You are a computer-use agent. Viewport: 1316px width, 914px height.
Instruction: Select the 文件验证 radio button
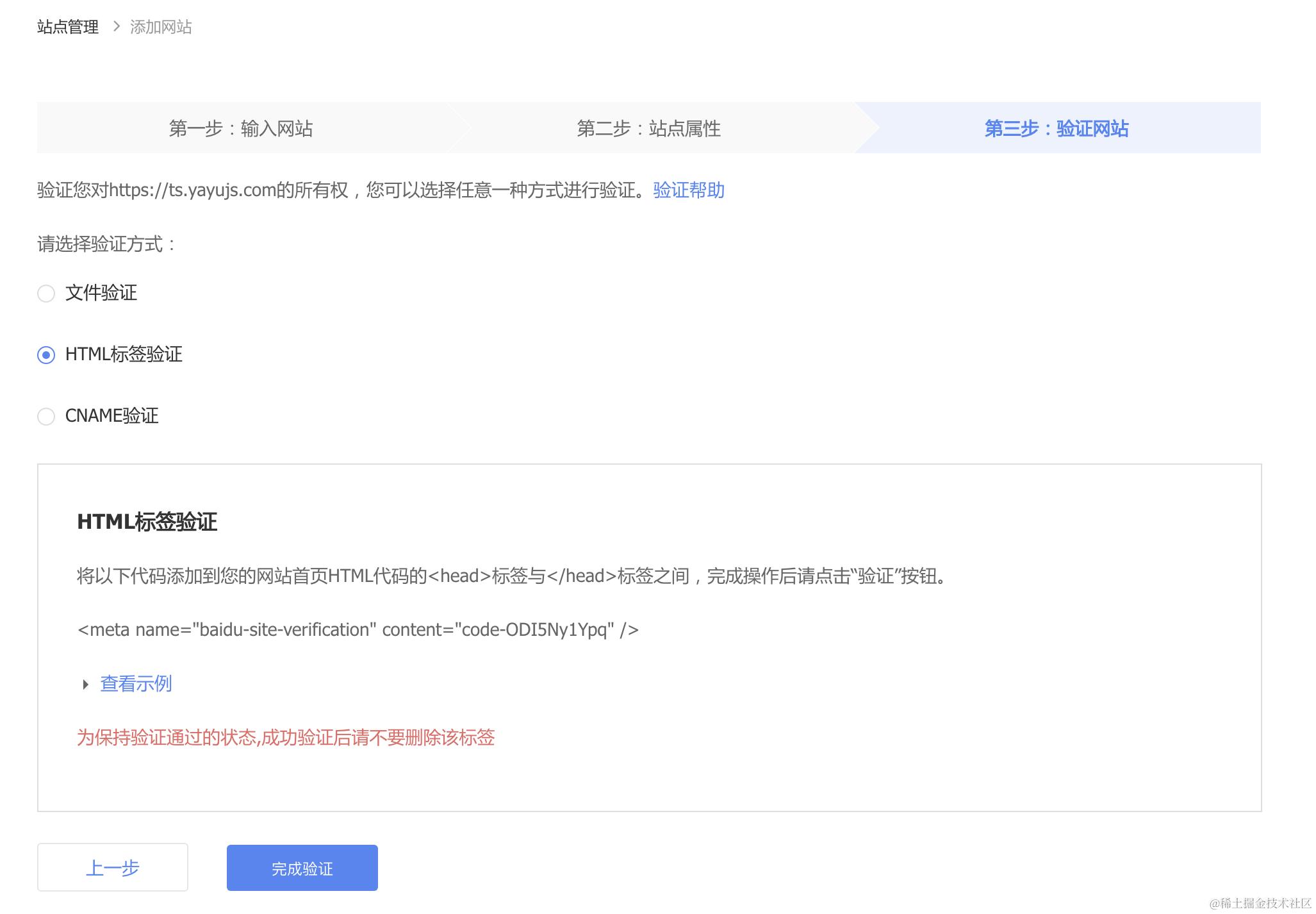(x=46, y=294)
